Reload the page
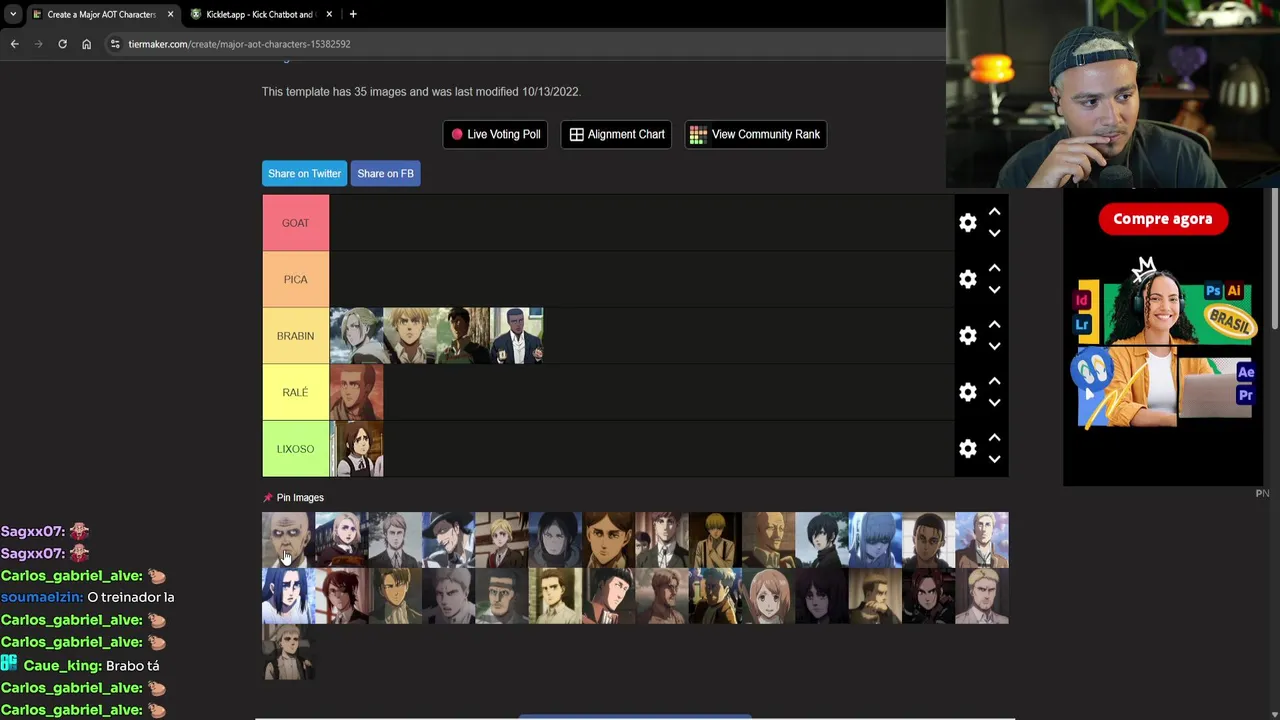The image size is (1280, 720). coord(62,44)
